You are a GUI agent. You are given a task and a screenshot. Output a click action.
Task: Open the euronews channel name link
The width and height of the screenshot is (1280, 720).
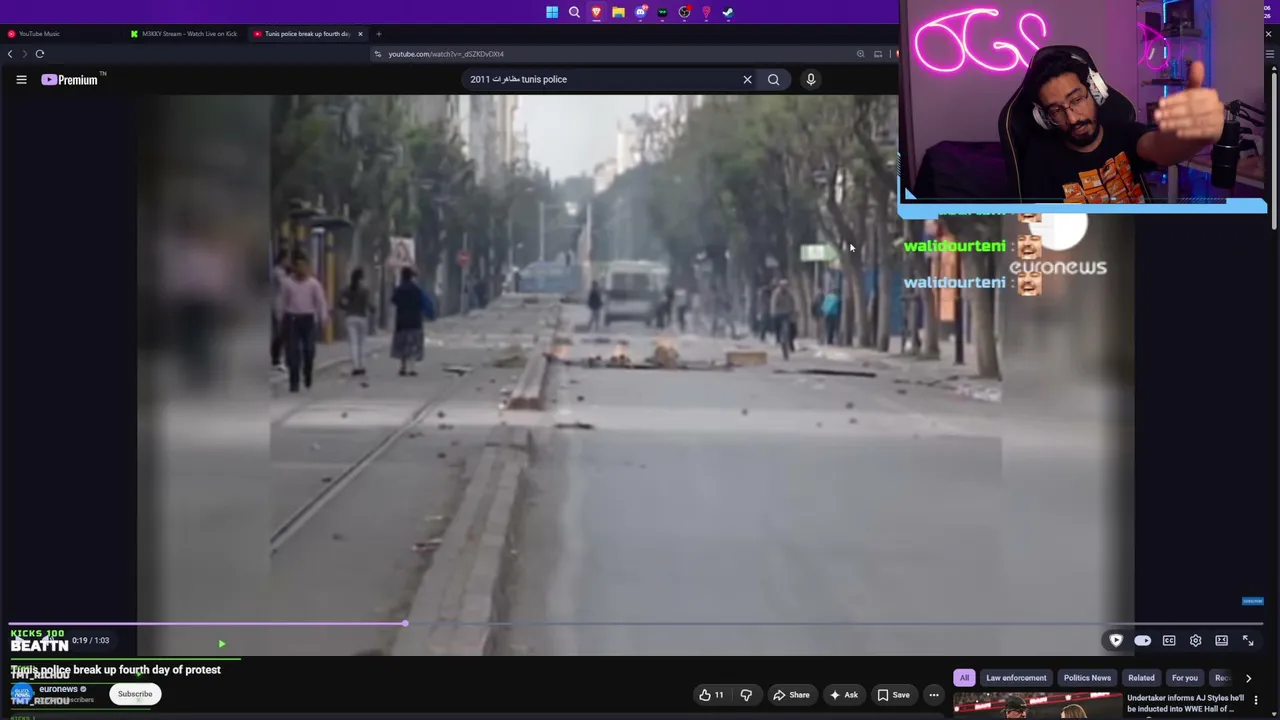[x=58, y=689]
